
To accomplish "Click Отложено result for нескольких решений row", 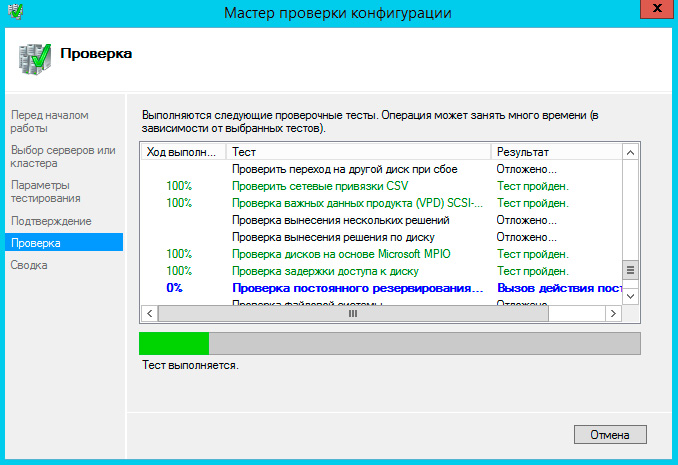I will (526, 220).
